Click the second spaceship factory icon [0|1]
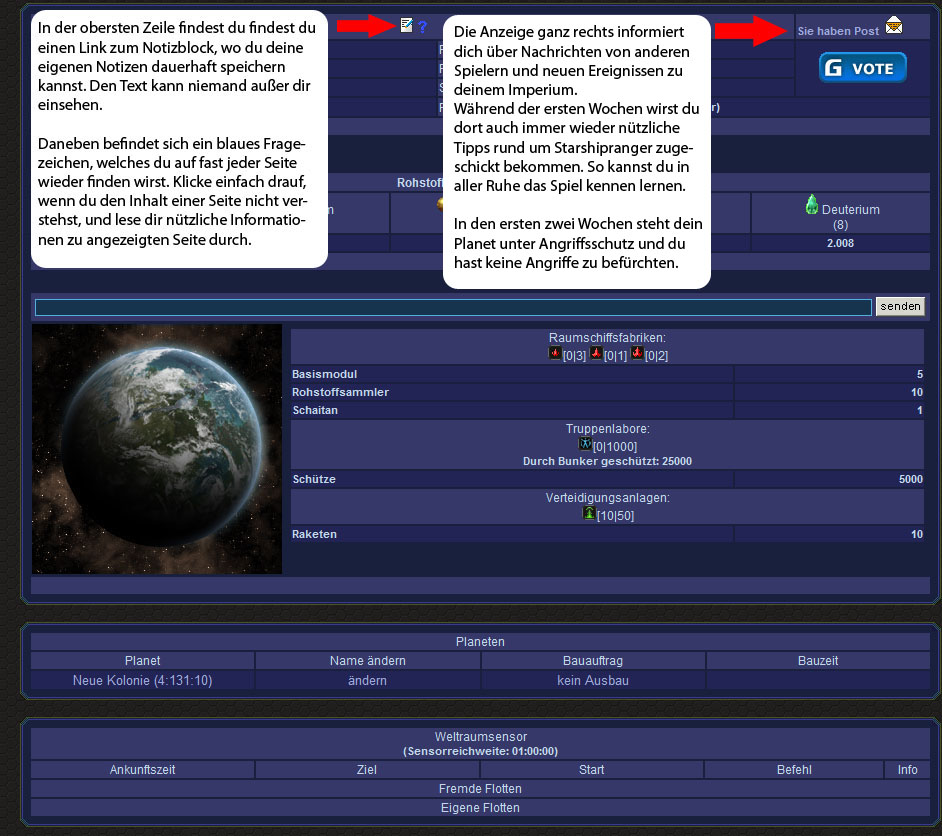942x836 pixels. coord(596,354)
